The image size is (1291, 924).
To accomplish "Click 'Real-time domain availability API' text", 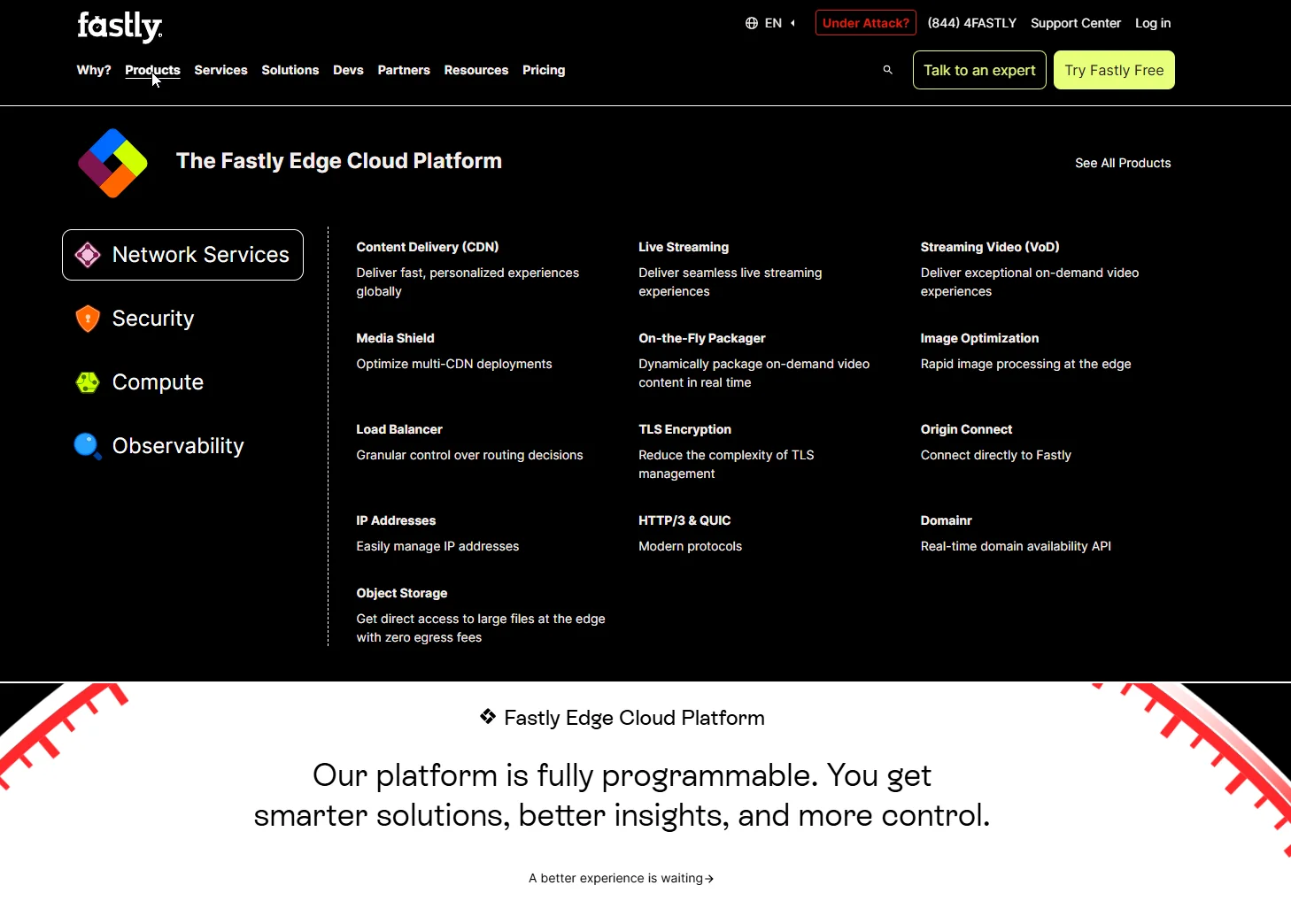I will click(1016, 546).
